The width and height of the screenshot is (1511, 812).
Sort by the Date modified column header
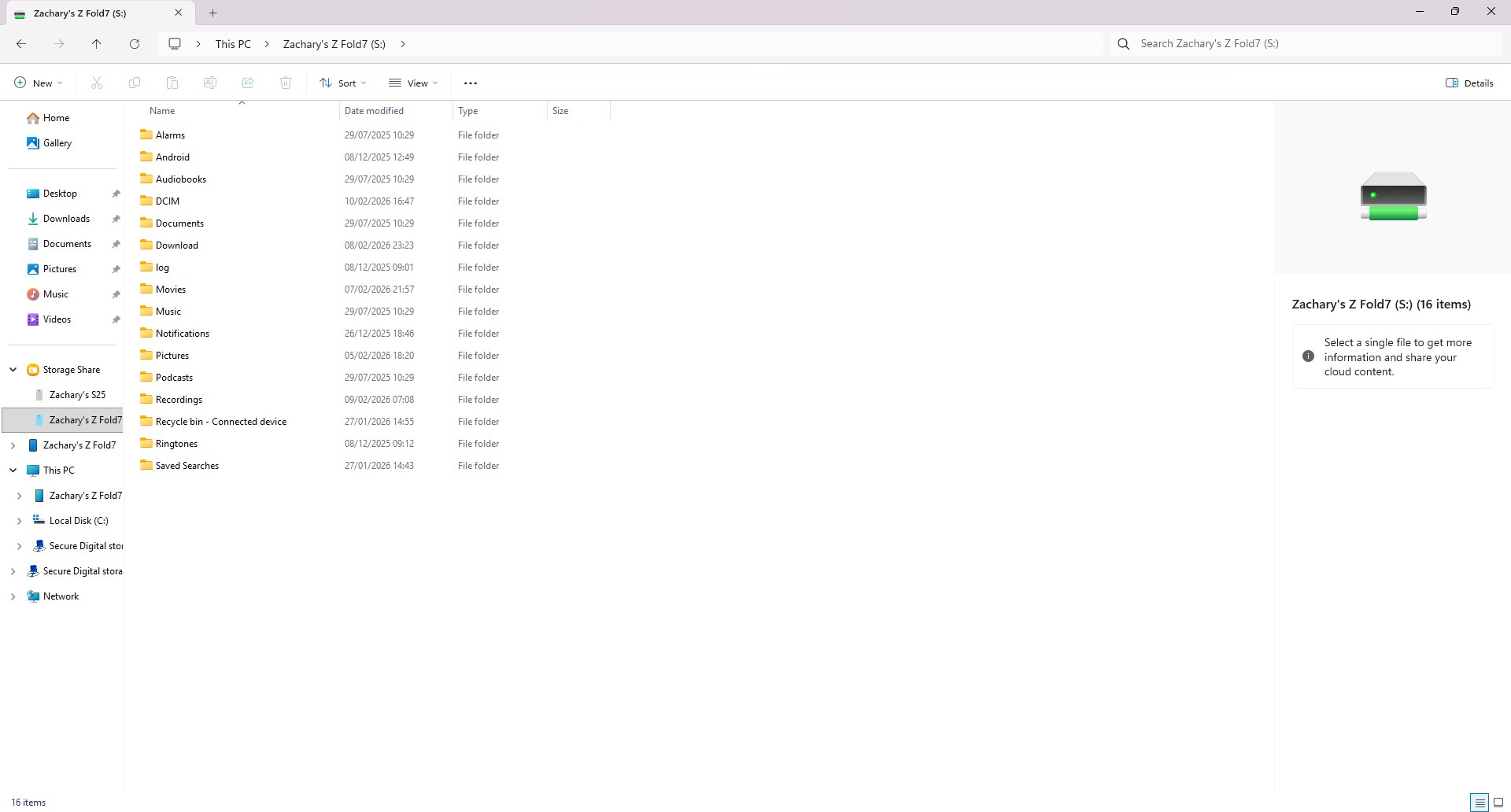coord(374,110)
